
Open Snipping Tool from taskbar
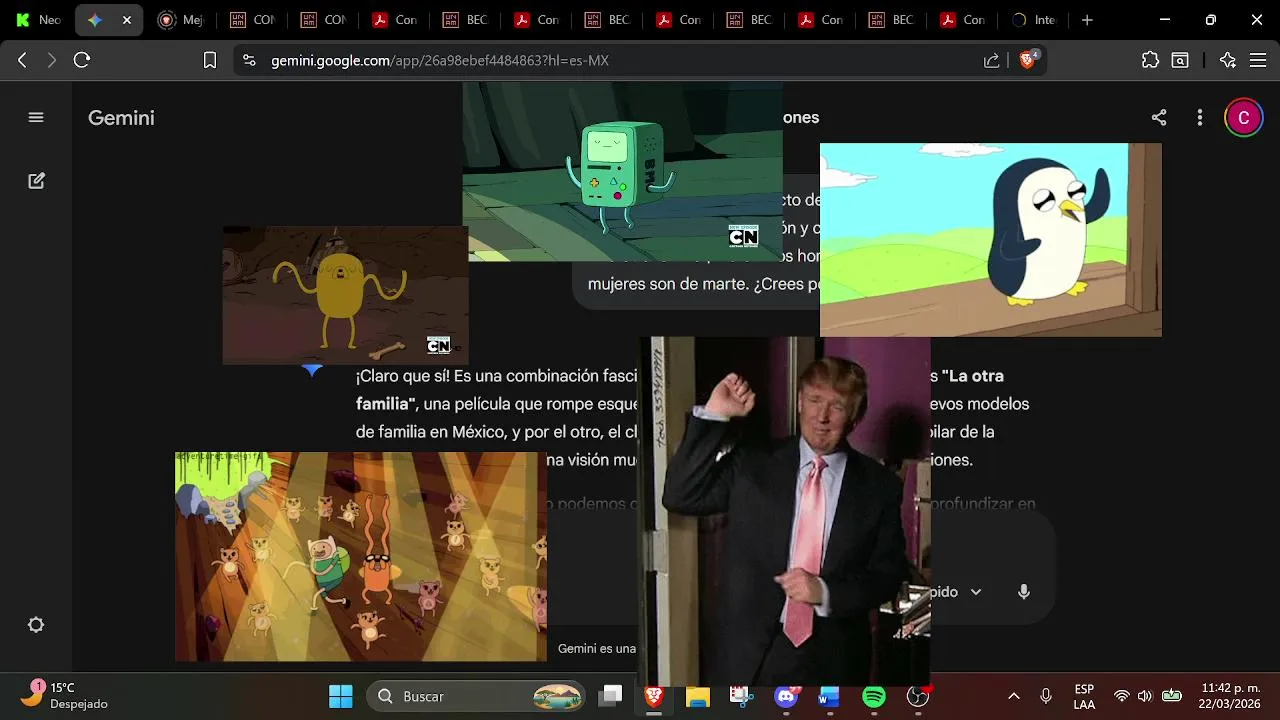[741, 696]
